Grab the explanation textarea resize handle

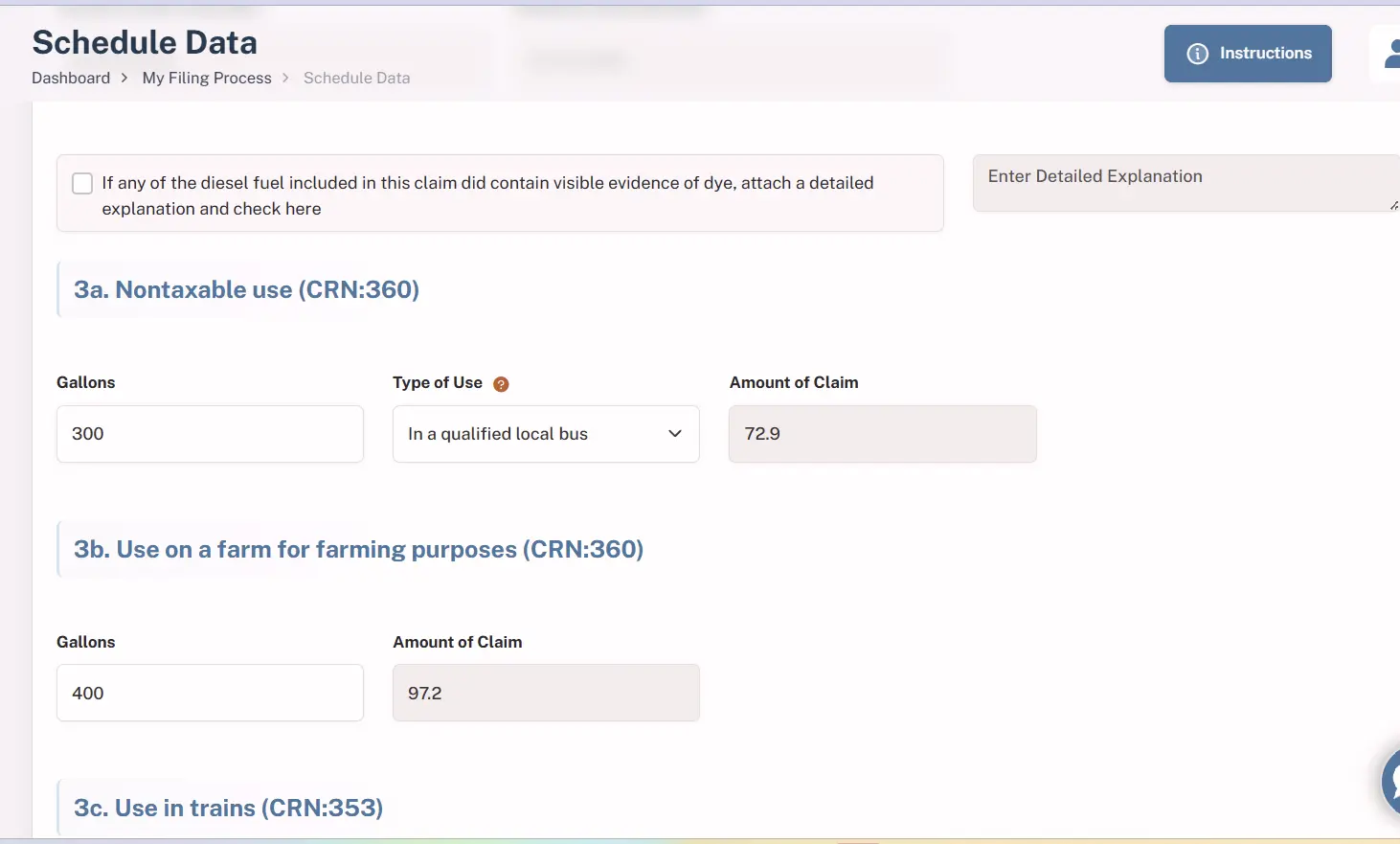[x=1393, y=205]
